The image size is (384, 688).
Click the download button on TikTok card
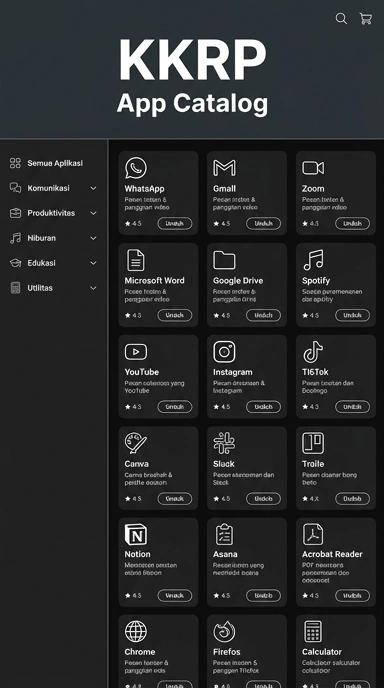[352, 407]
